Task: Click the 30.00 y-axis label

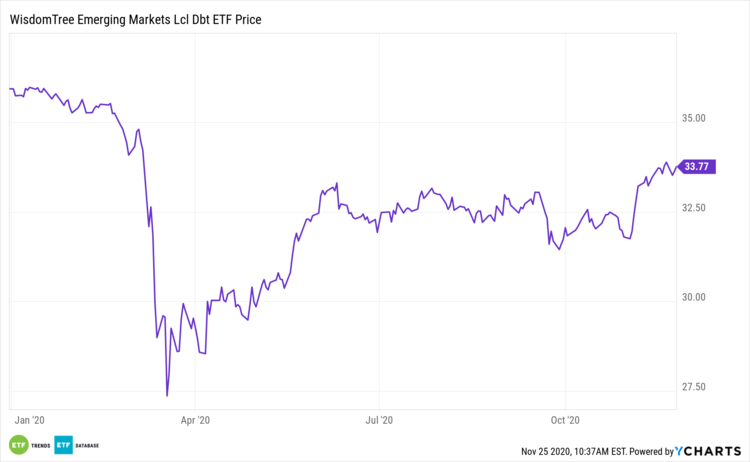Action: pos(693,297)
